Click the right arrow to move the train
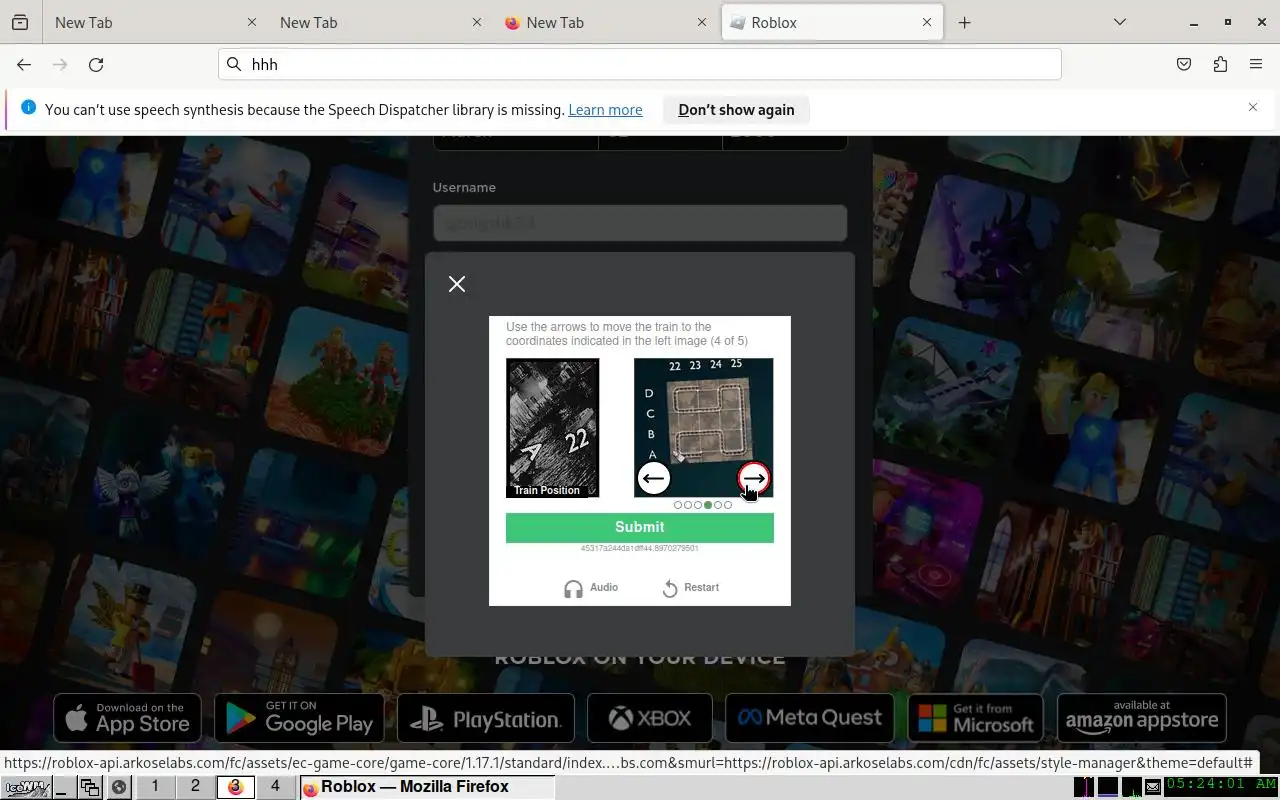 (x=754, y=479)
